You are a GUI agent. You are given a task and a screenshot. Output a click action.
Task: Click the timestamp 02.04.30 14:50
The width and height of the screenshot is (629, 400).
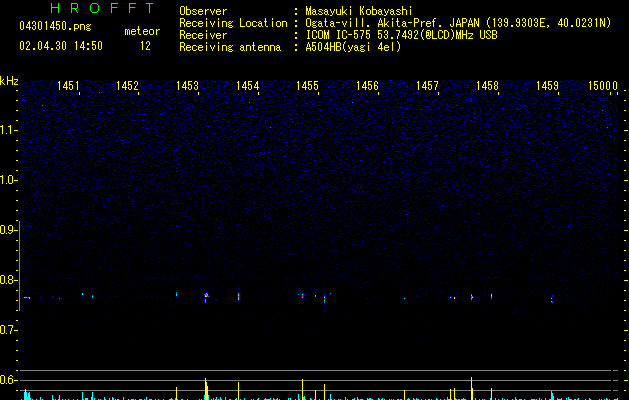click(x=61, y=46)
